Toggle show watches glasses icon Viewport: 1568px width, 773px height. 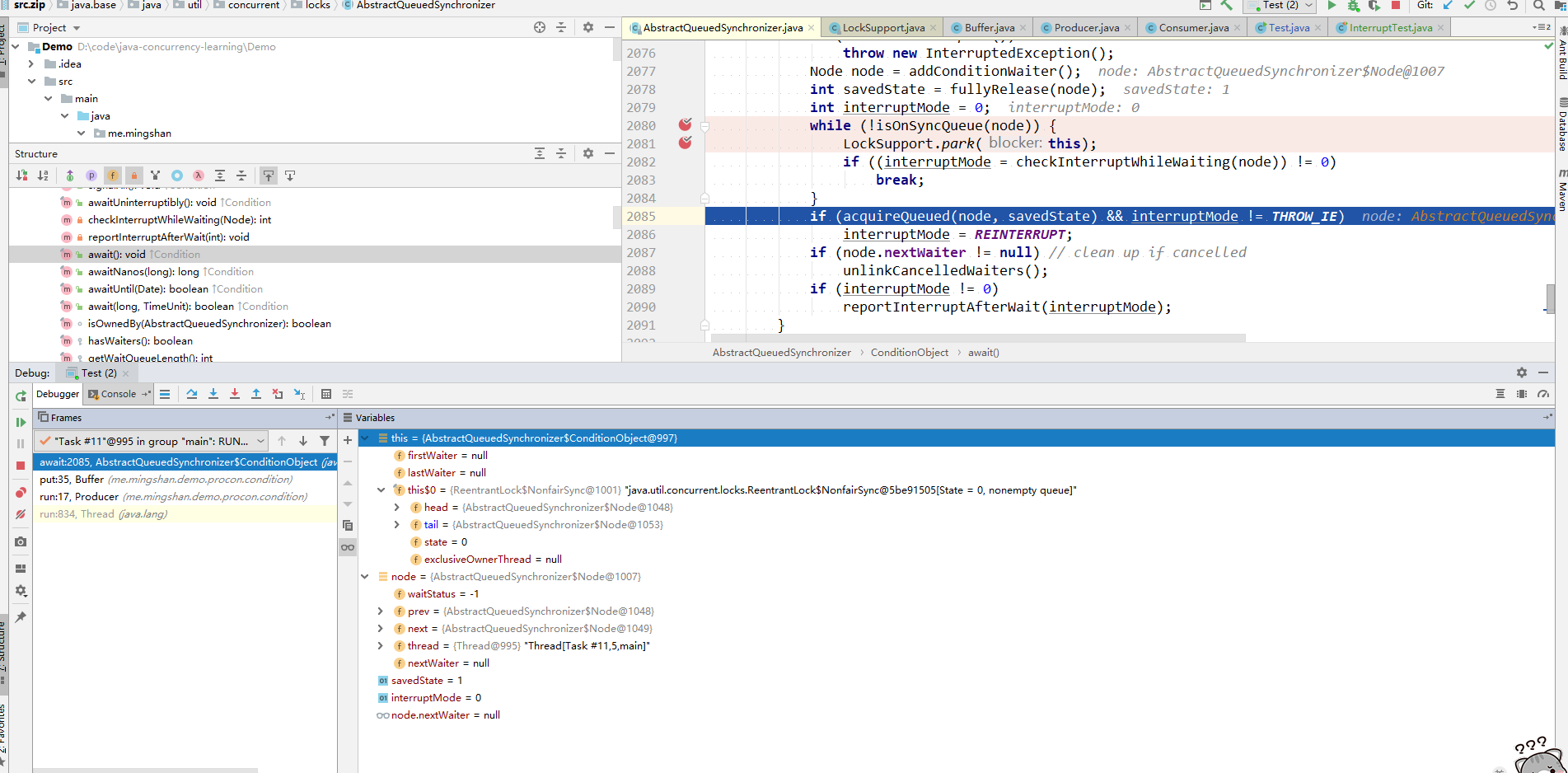coord(348,547)
